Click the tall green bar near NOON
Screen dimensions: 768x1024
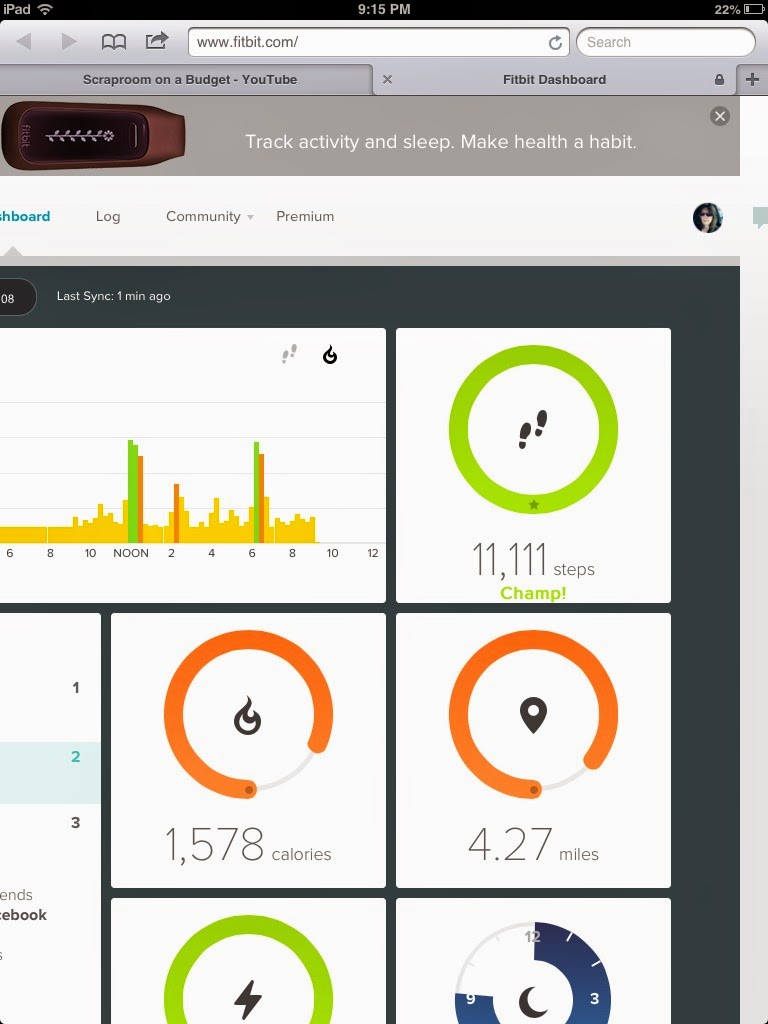(x=133, y=492)
